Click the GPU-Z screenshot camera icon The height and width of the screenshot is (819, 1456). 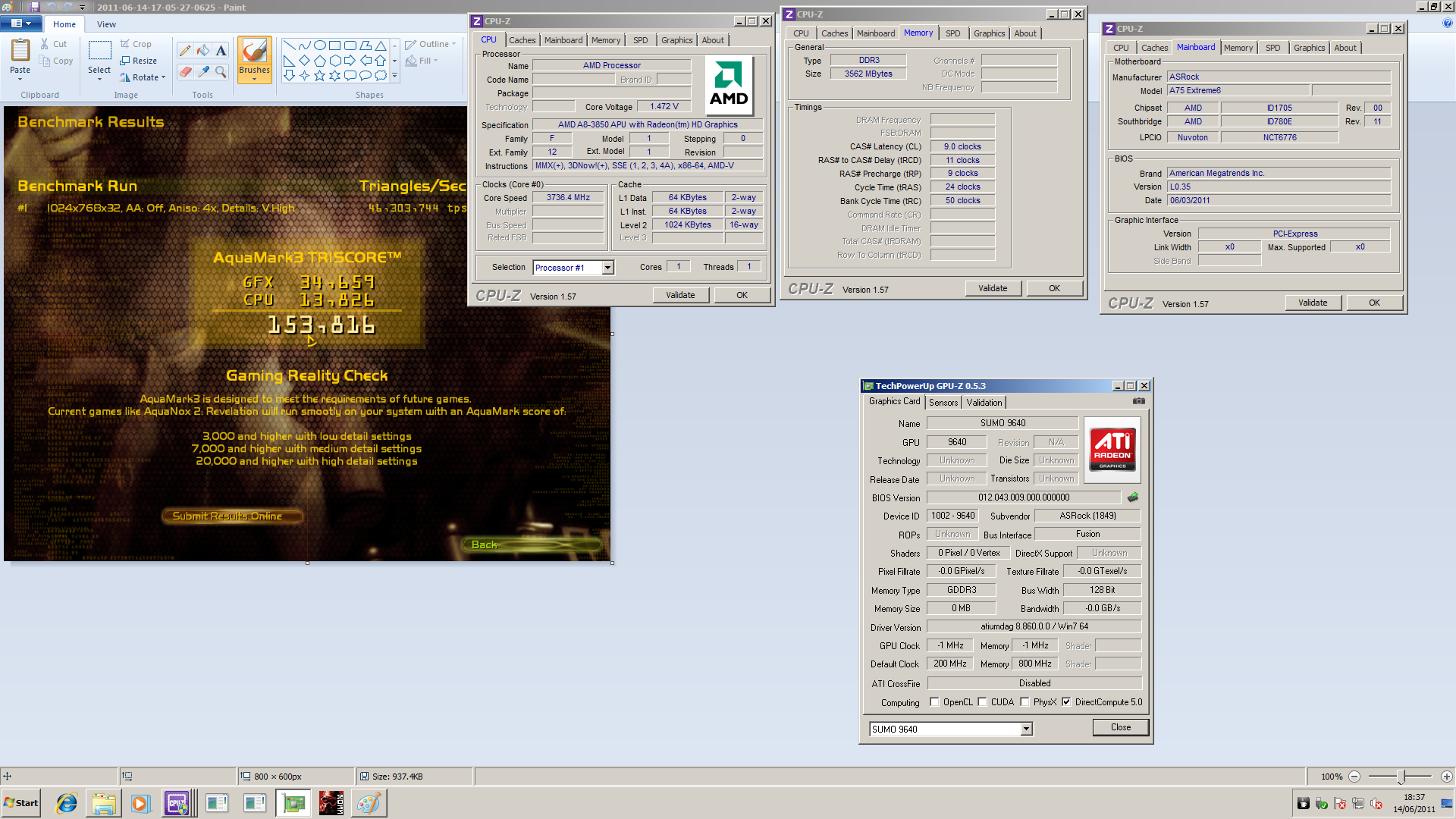click(x=1138, y=401)
